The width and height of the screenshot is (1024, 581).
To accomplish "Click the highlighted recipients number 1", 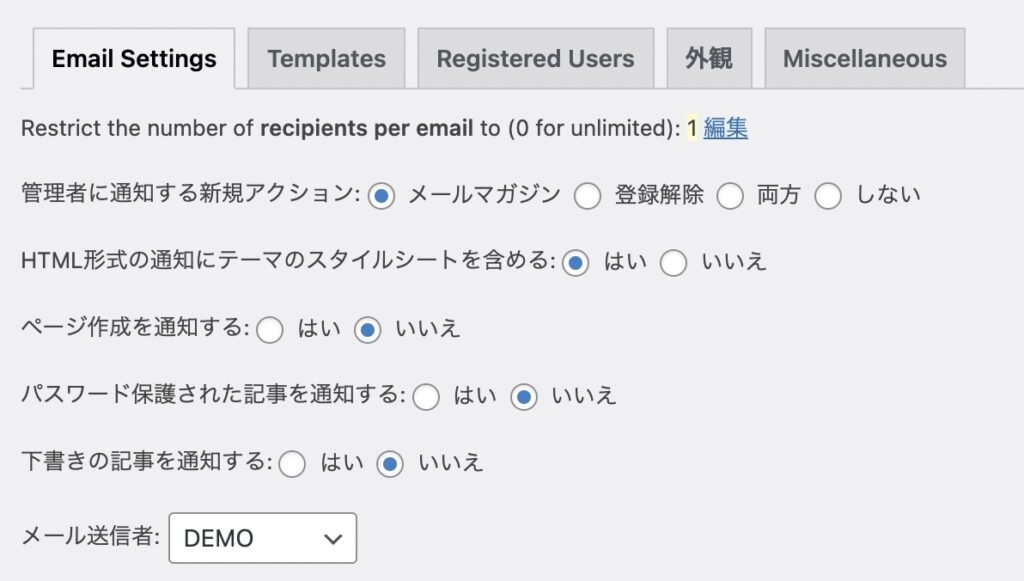I will tap(692, 128).
